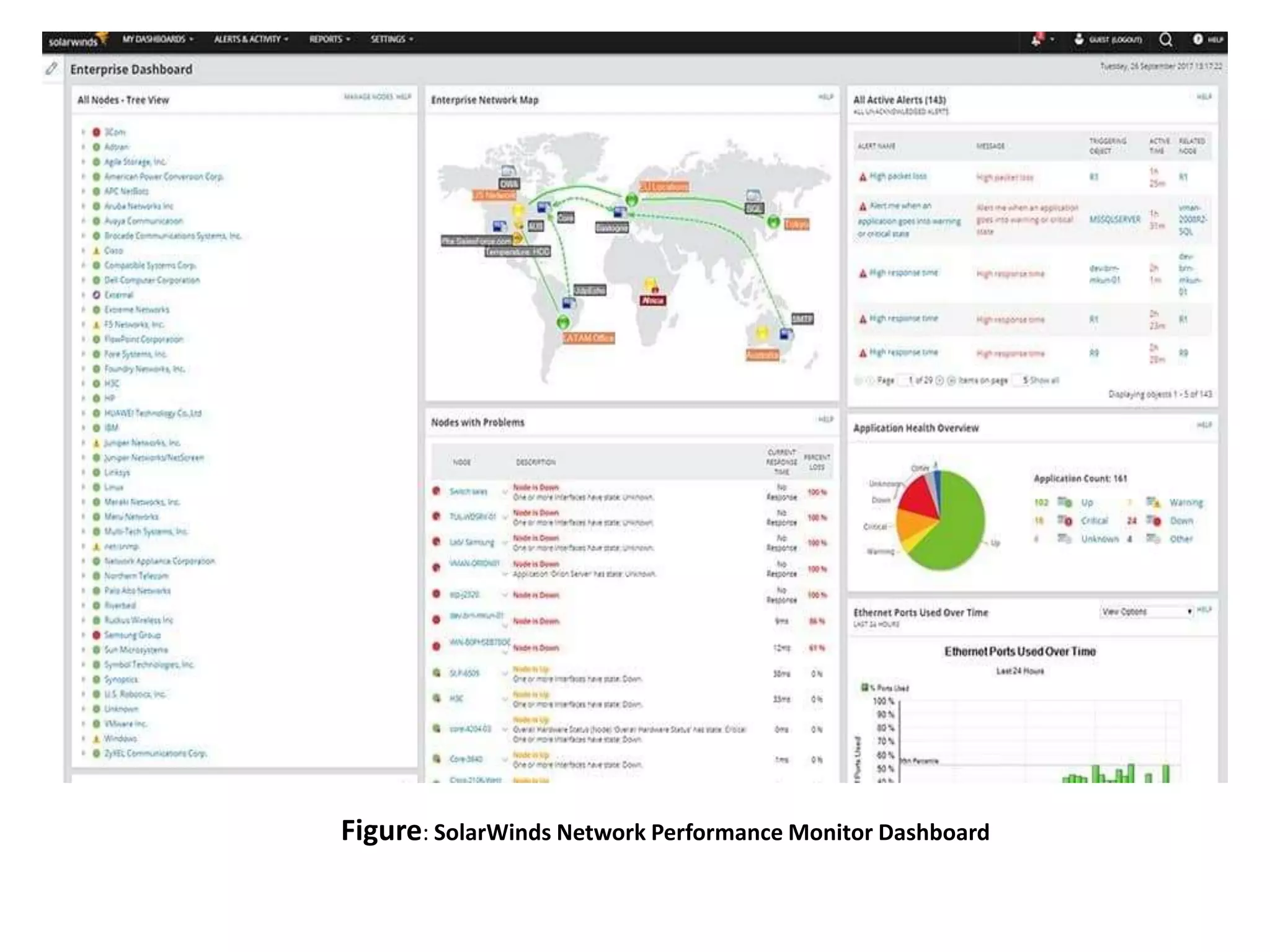
Task: Click status icon for H3C problem node
Action: 436,698
